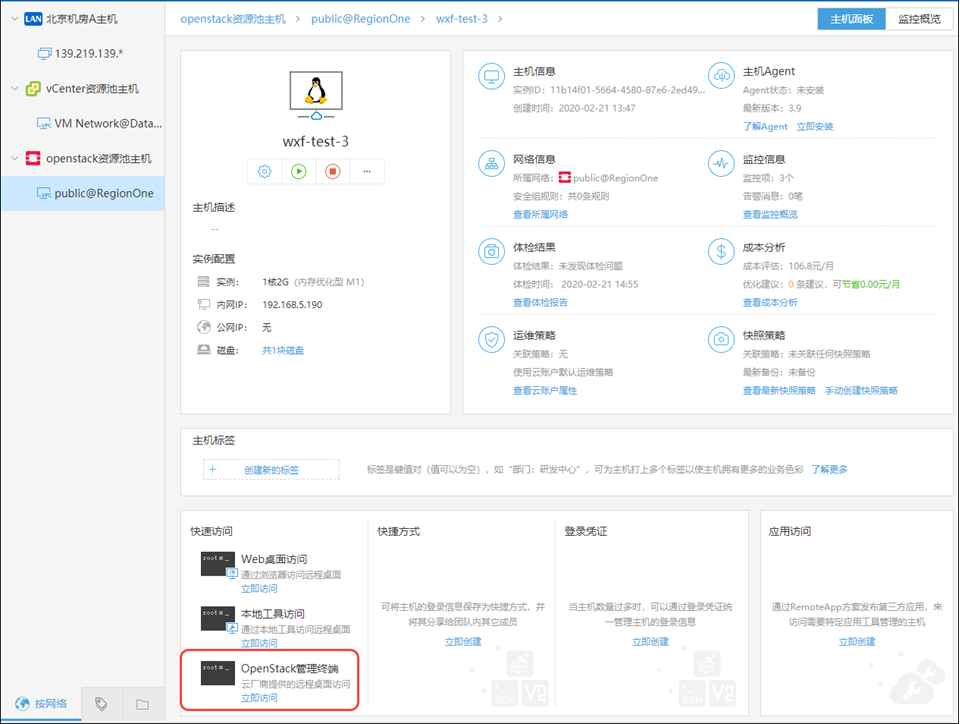Open the more actions ellipsis button
The height and width of the screenshot is (724, 960).
click(x=367, y=172)
